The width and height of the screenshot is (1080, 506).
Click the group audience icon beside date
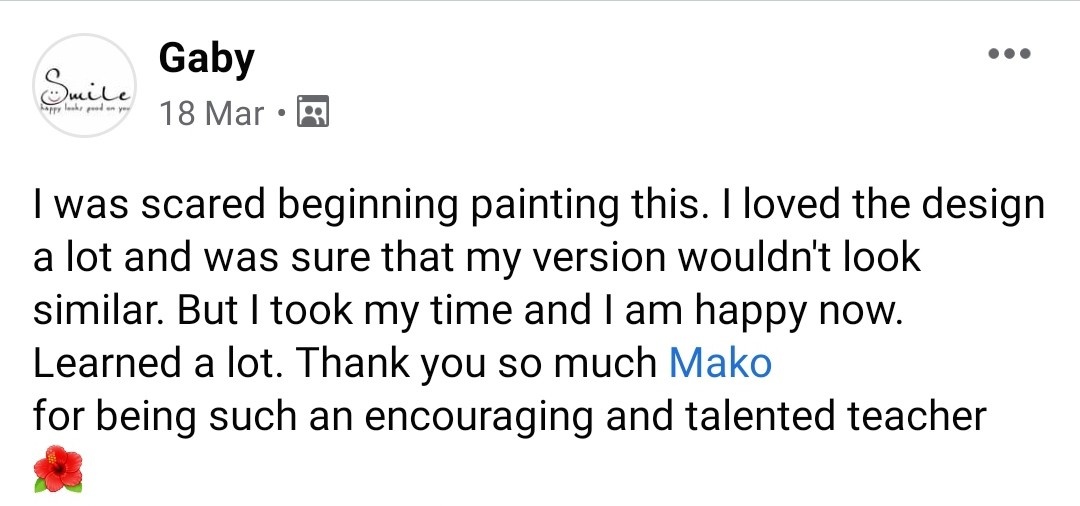[x=314, y=113]
